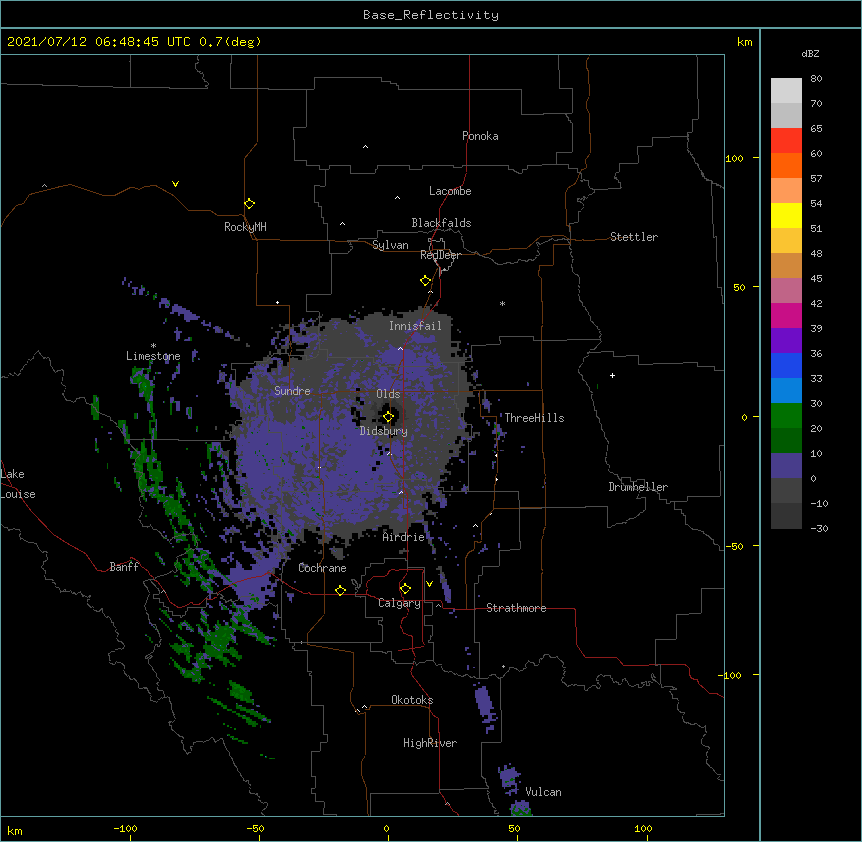Screen dimensions: 862x842
Task: Click the white asterisk above the Limestone label
Action: point(153,346)
